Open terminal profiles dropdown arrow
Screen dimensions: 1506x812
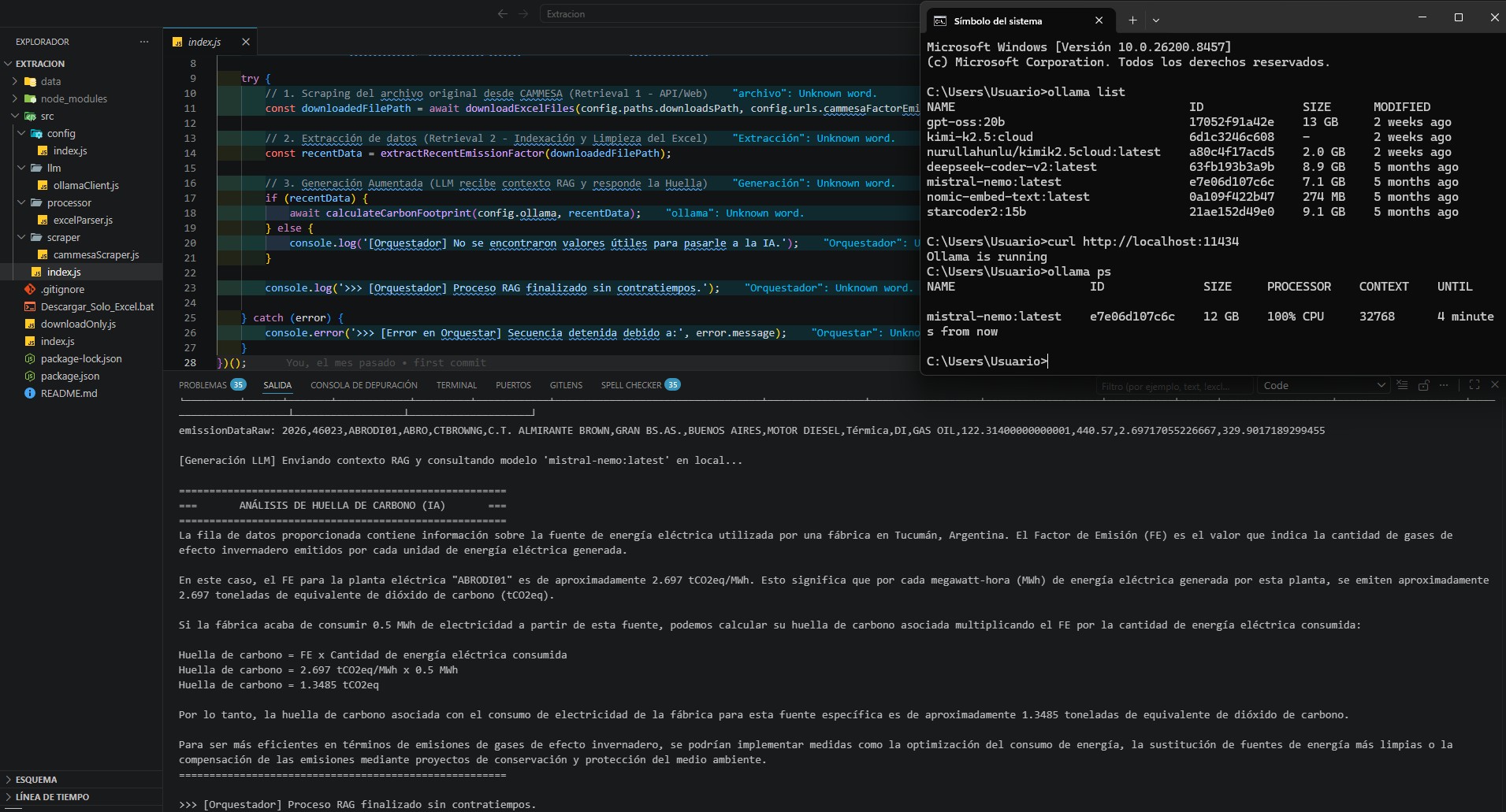1156,20
